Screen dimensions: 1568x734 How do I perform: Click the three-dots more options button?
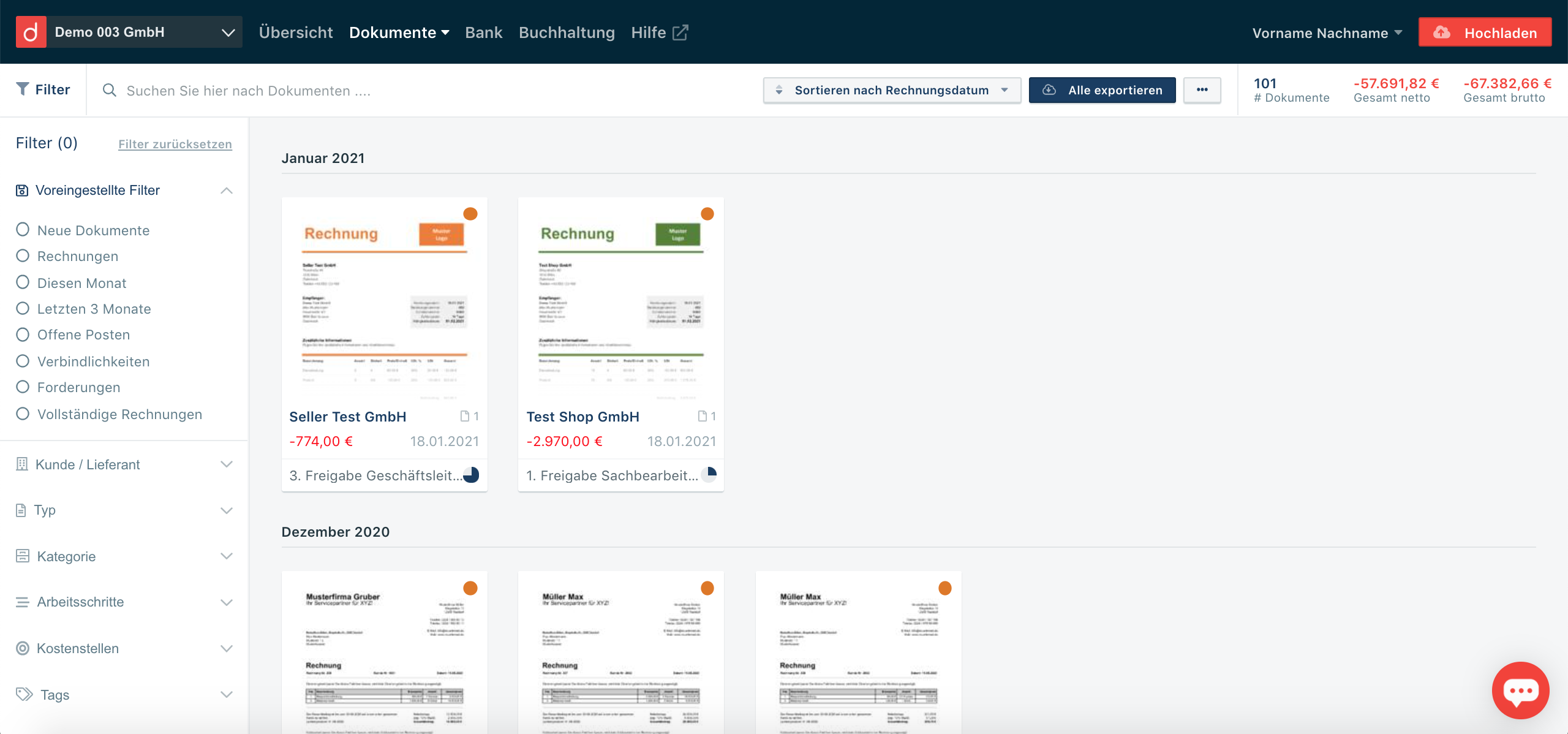[x=1202, y=90]
